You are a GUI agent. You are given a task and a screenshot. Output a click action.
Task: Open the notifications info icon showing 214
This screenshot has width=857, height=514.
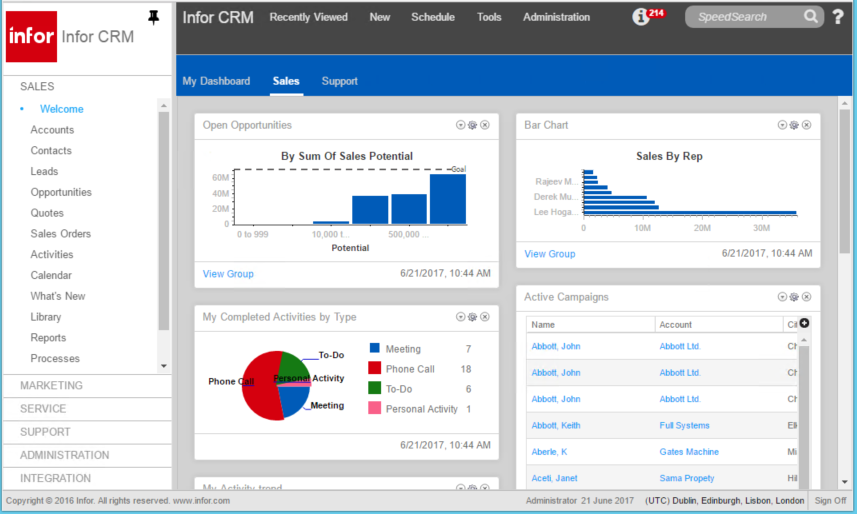[x=641, y=17]
